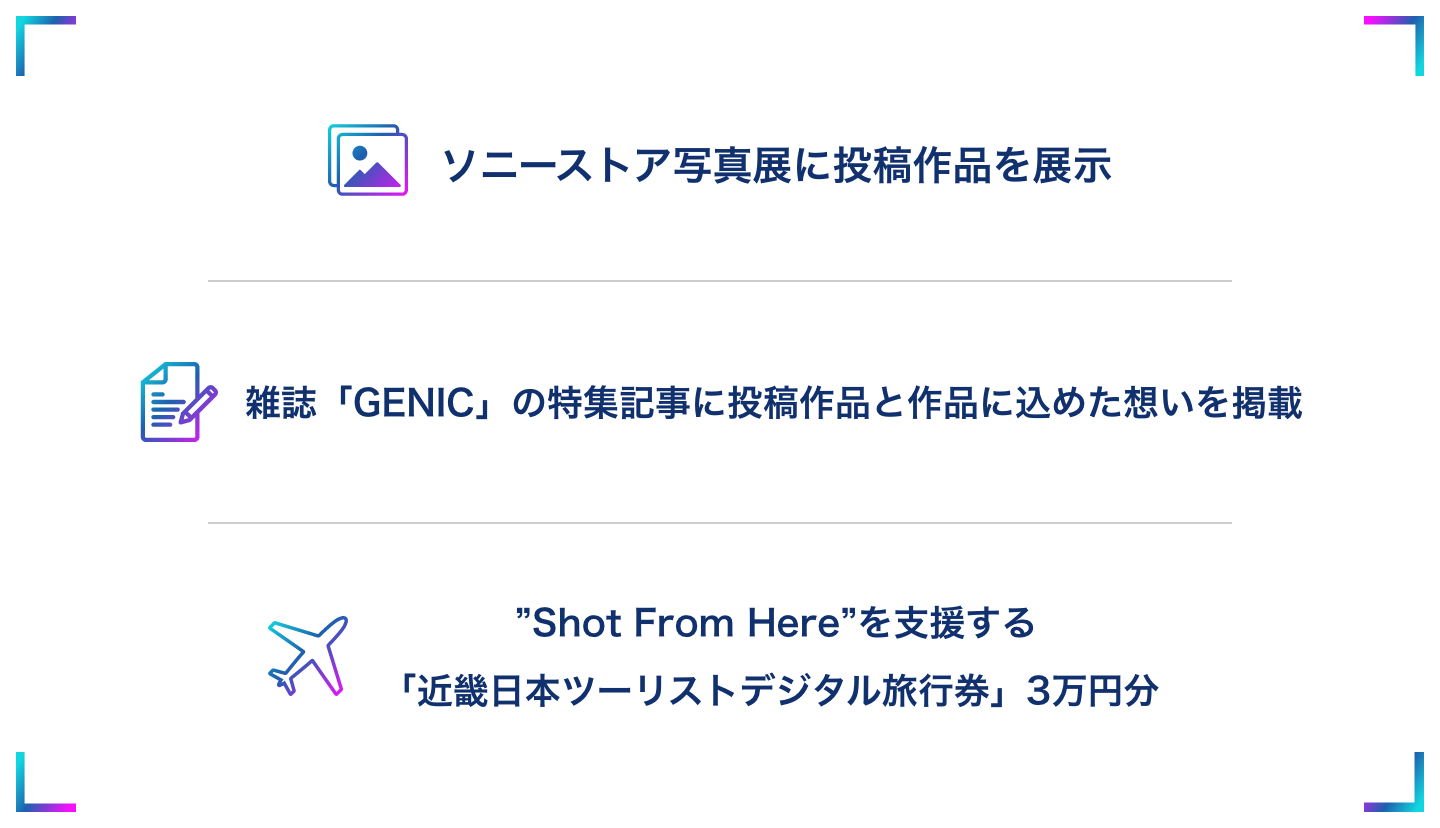Viewport: 1440px width, 828px height.
Task: Click the photo gallery icon
Action: click(x=368, y=160)
